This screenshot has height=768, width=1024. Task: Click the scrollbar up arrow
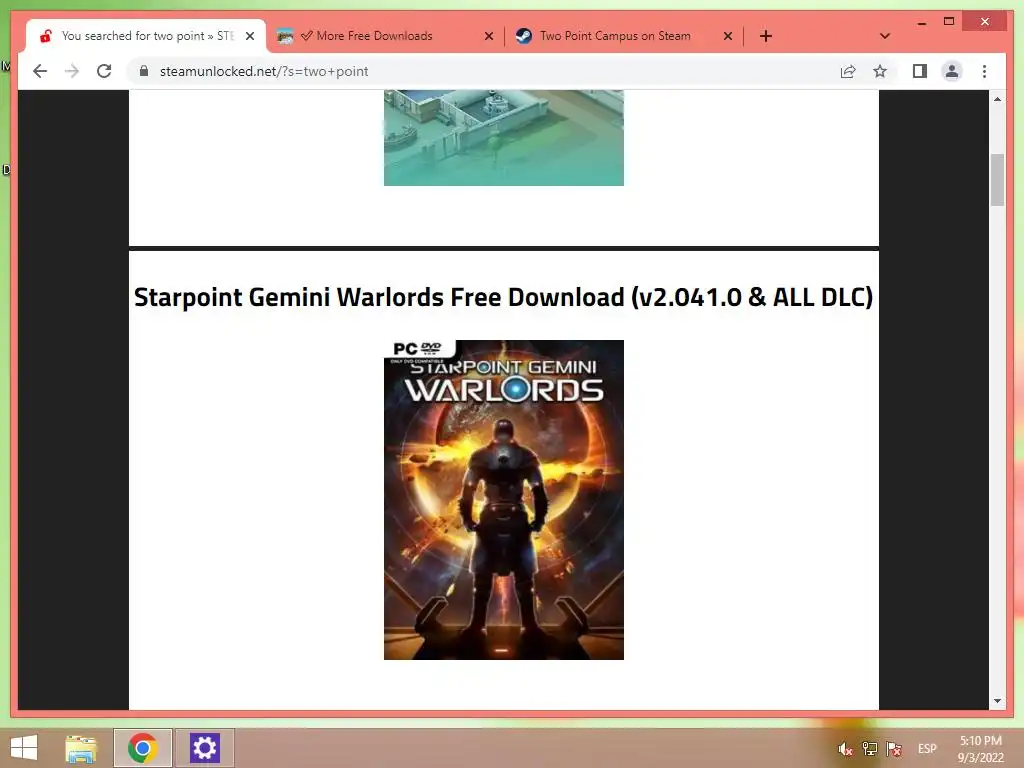tap(997, 99)
